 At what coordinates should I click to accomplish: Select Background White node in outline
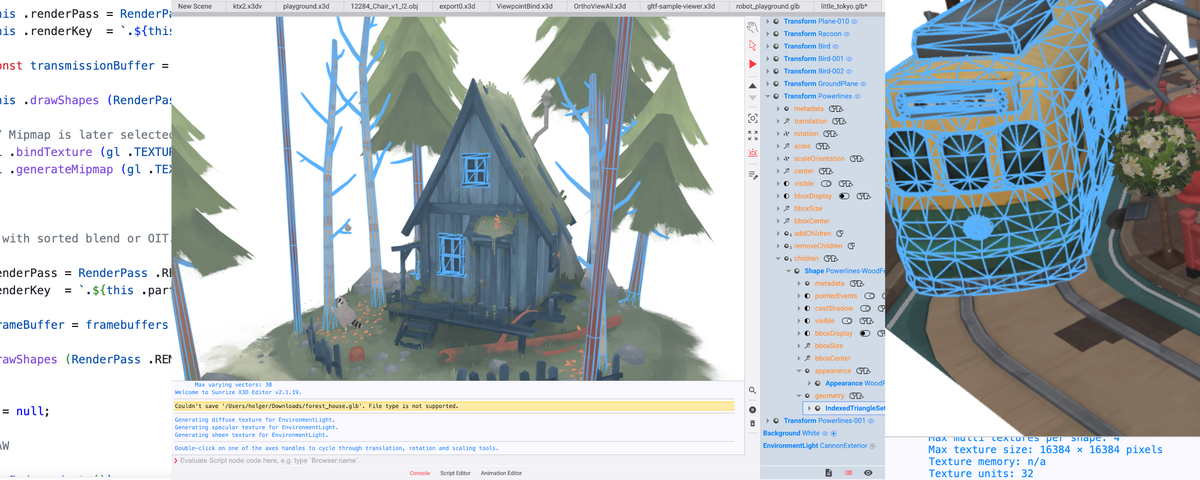(x=792, y=433)
